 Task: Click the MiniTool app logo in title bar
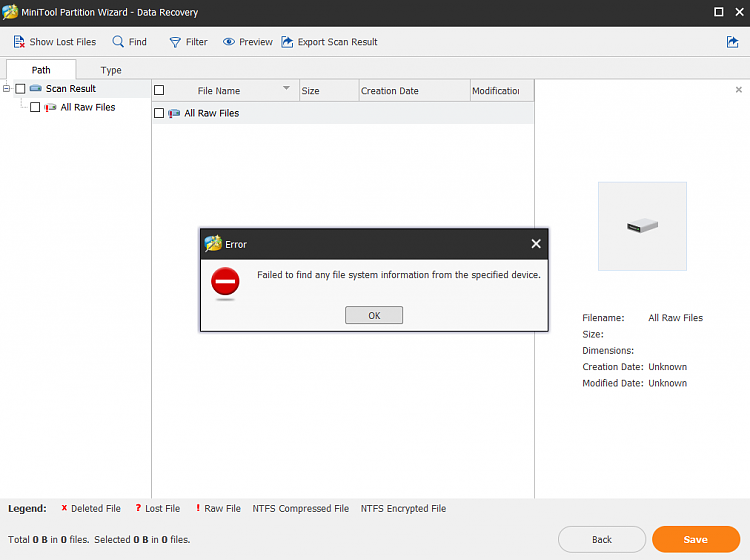[x=10, y=12]
